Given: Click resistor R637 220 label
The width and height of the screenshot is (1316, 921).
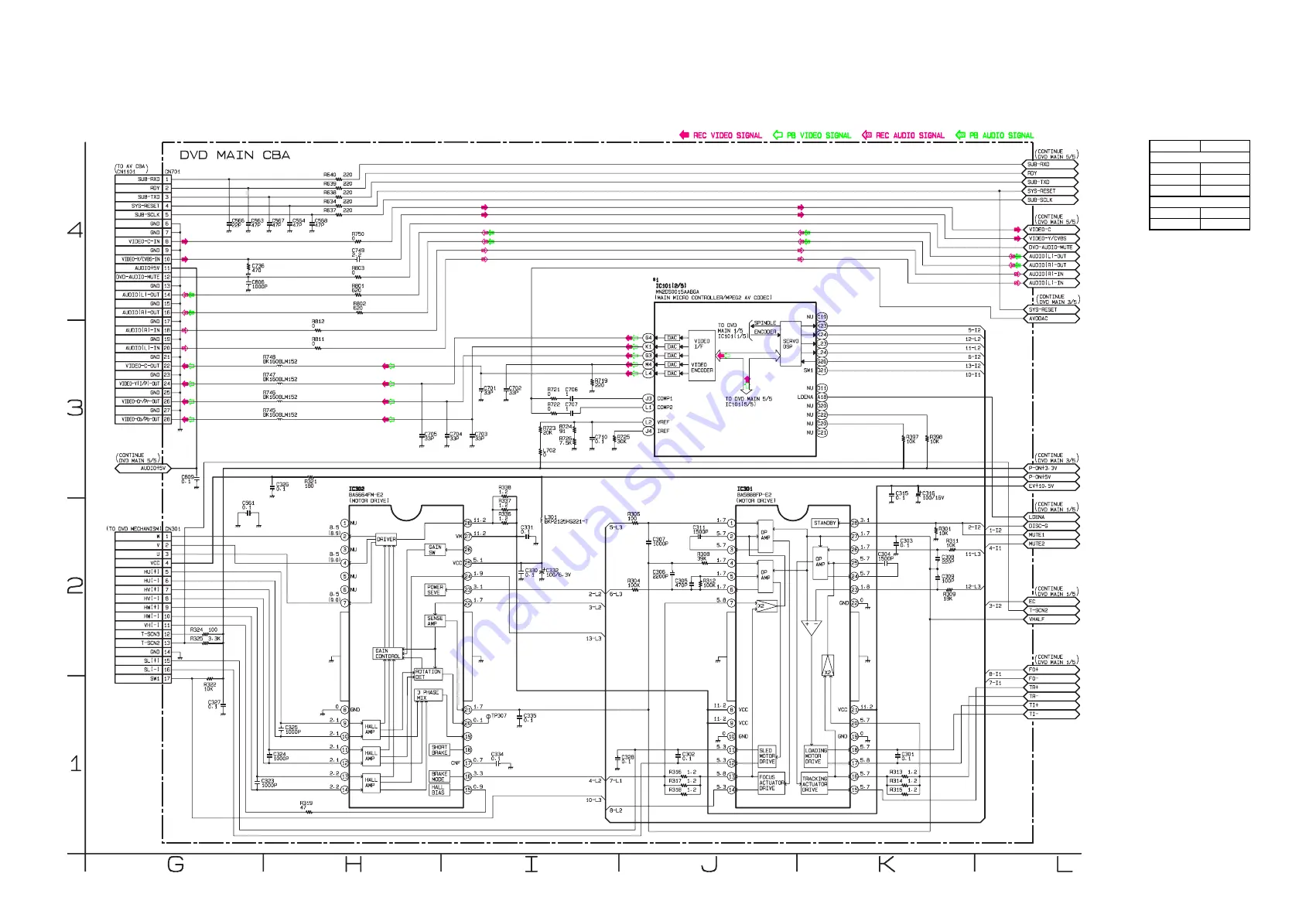Looking at the screenshot, I should [x=337, y=210].
